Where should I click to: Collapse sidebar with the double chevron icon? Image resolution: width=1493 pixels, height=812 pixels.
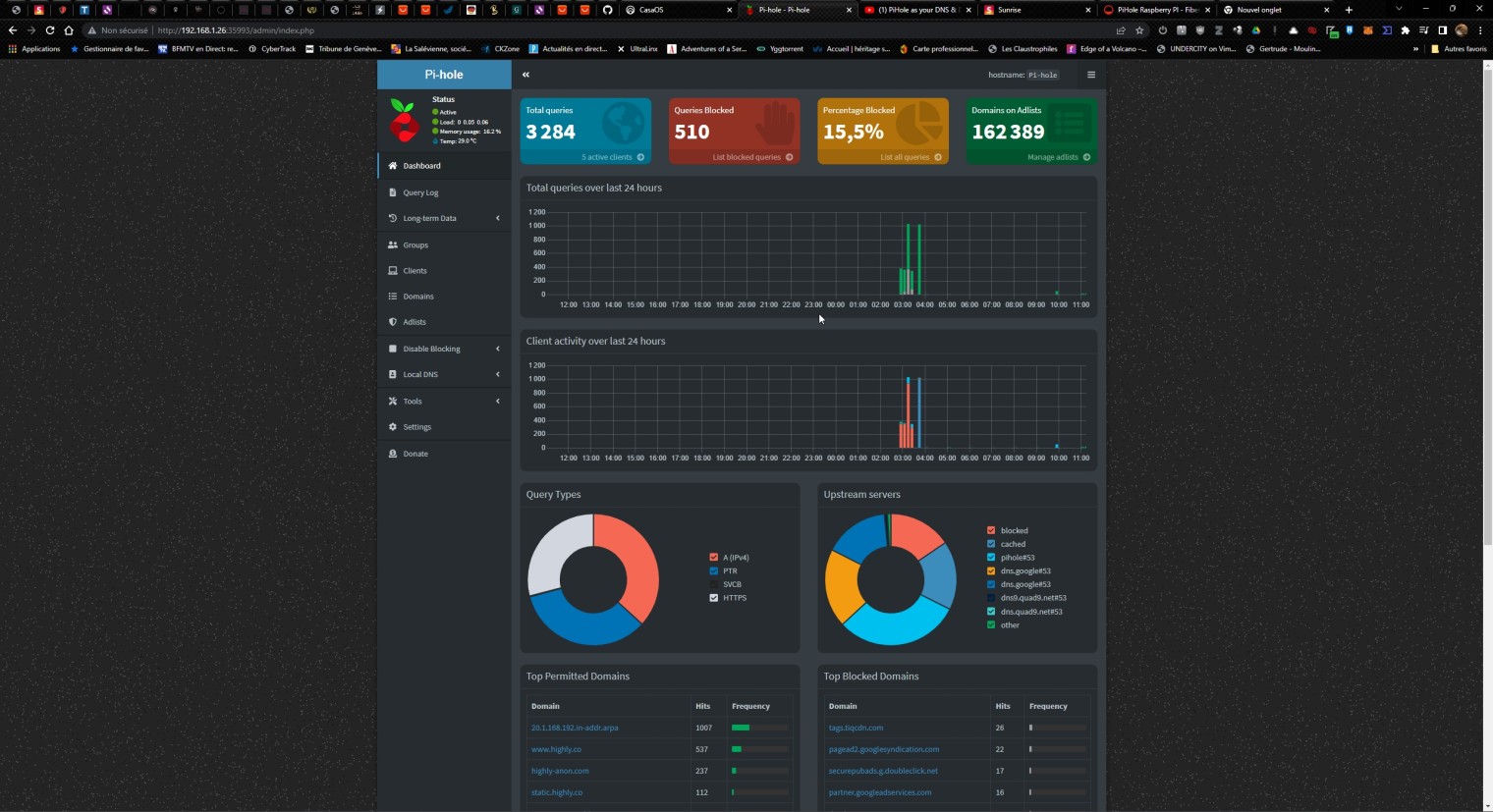click(525, 75)
